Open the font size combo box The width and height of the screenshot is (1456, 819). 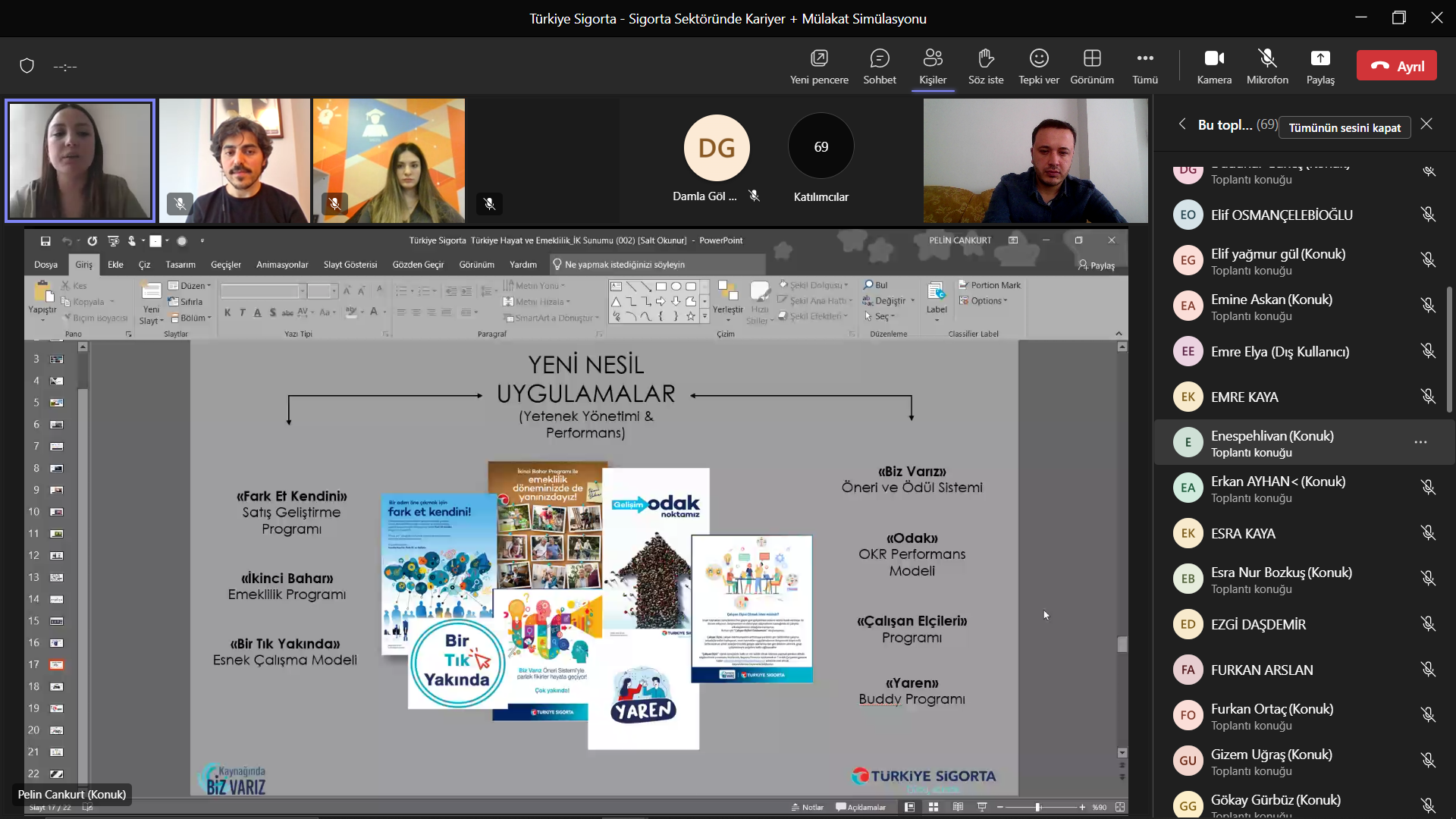pos(322,291)
